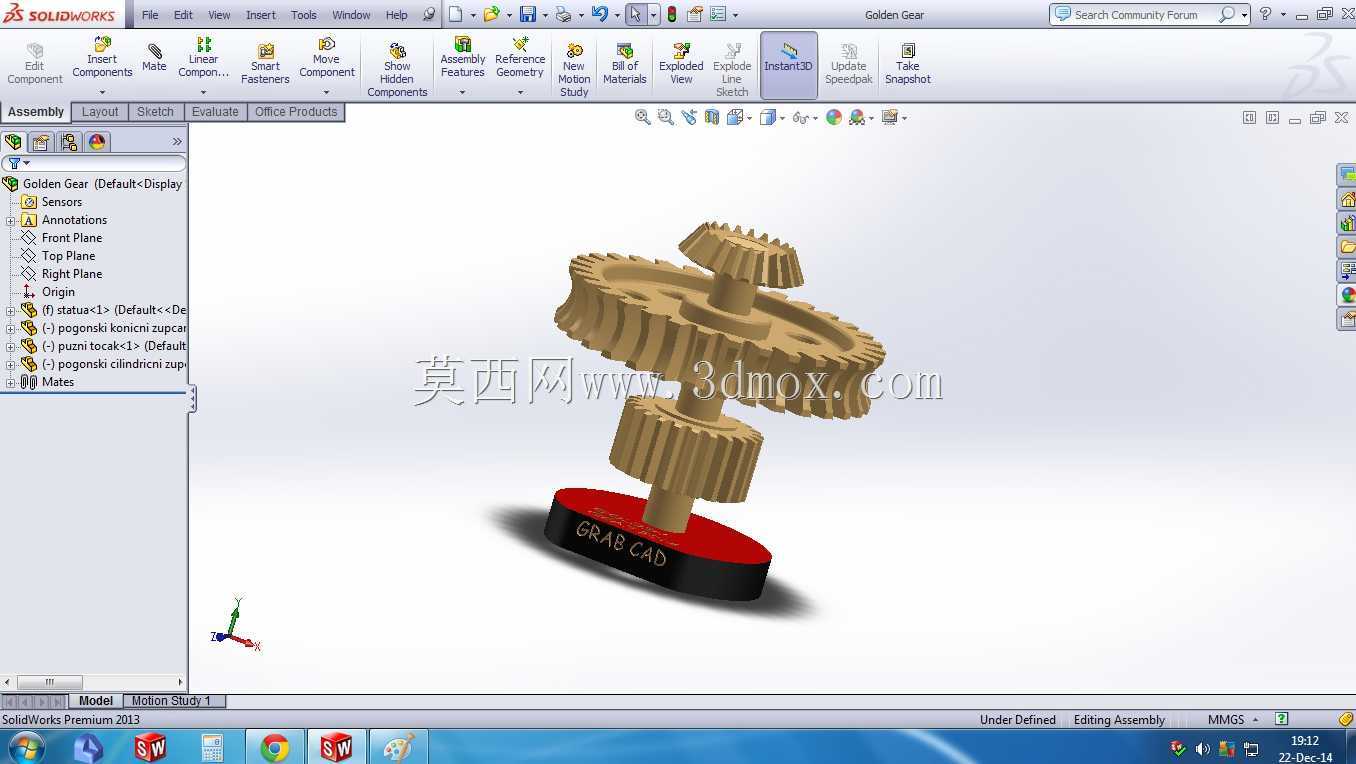The width and height of the screenshot is (1356, 764).
Task: Start a New Motion Study
Action: (574, 70)
